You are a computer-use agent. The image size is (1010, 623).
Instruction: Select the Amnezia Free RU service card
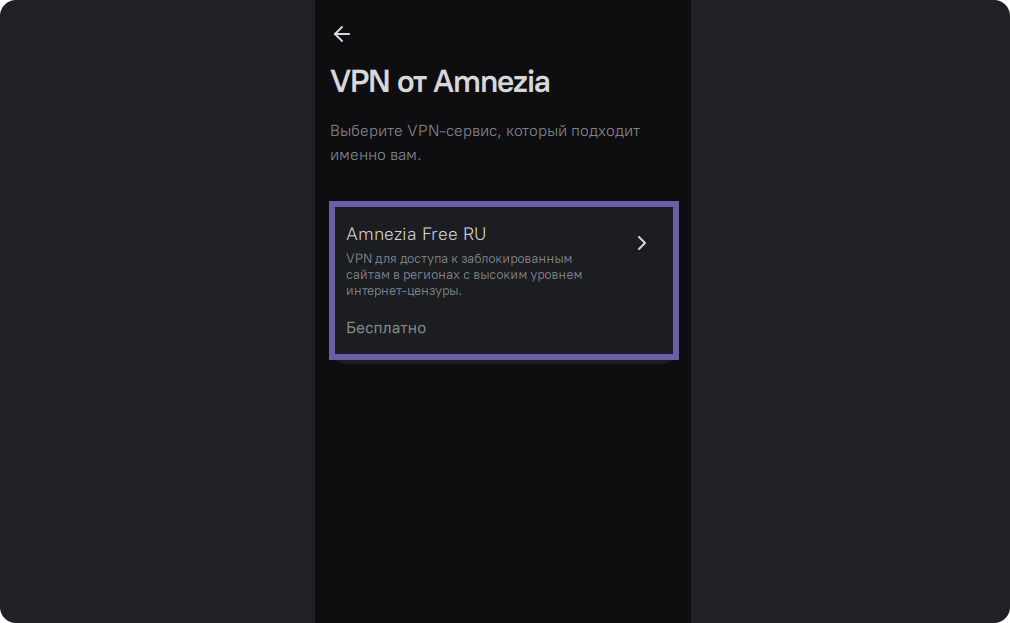coord(504,280)
